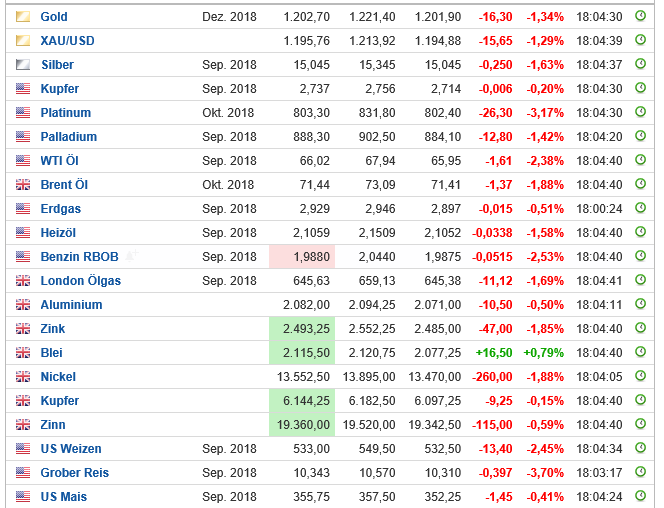664x508 pixels.
Task: Open the Benzin RBOB link
Action: (79, 257)
